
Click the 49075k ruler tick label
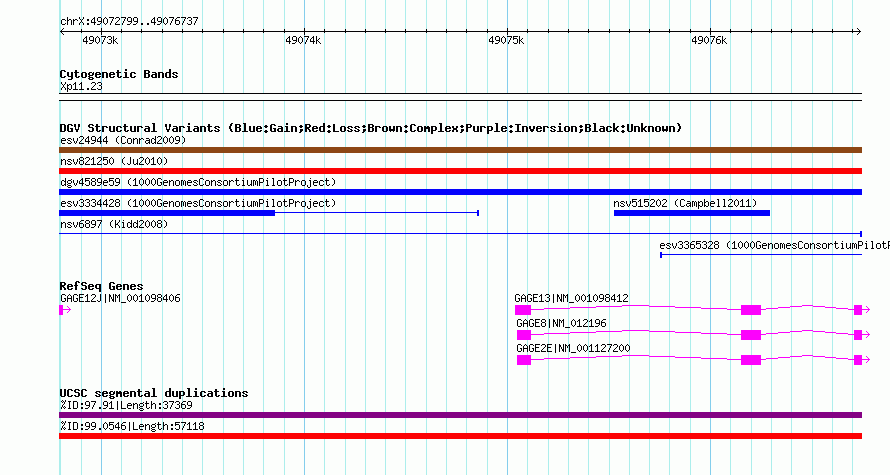coord(506,40)
